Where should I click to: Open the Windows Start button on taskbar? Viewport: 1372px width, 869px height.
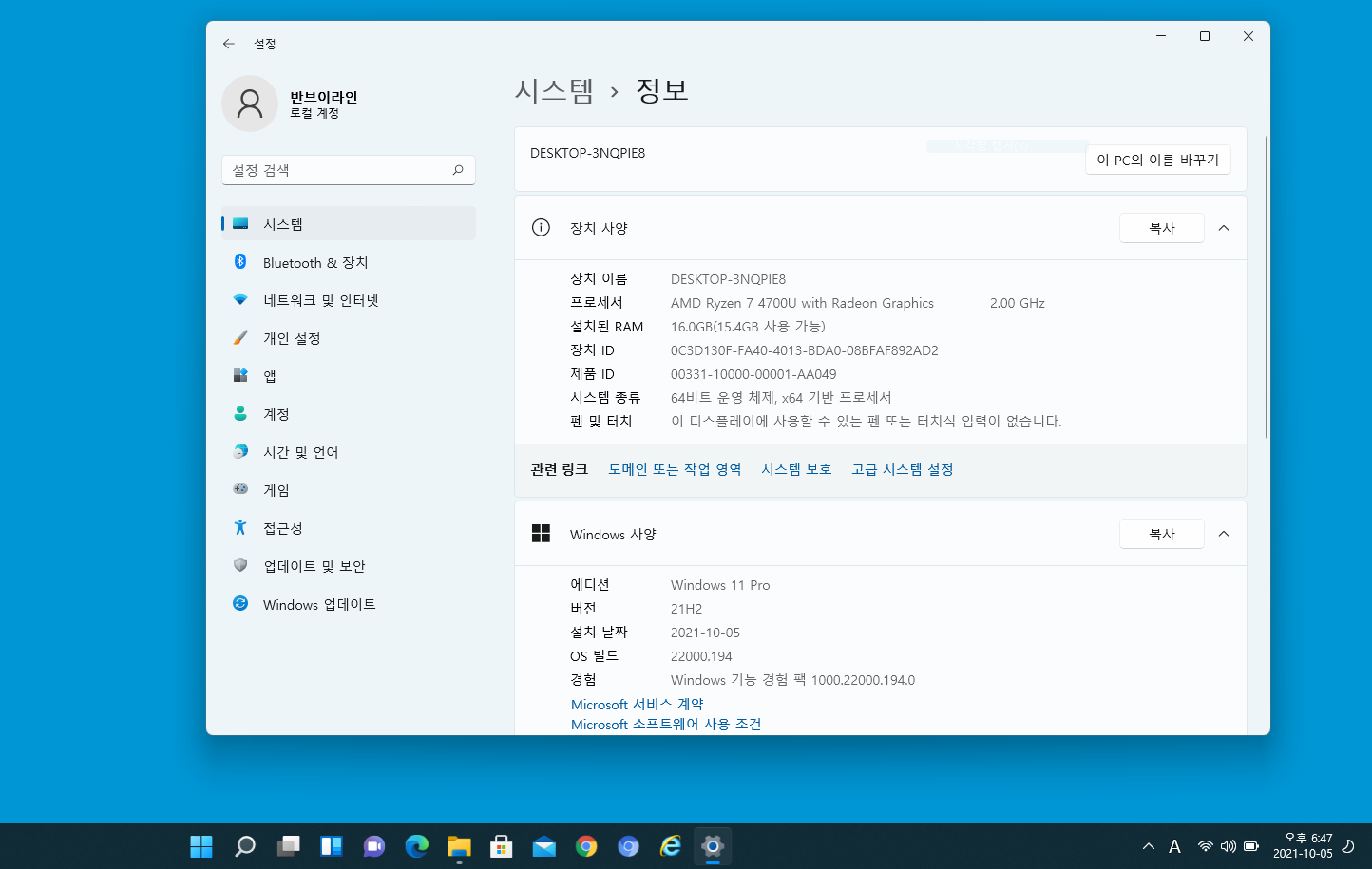(201, 846)
